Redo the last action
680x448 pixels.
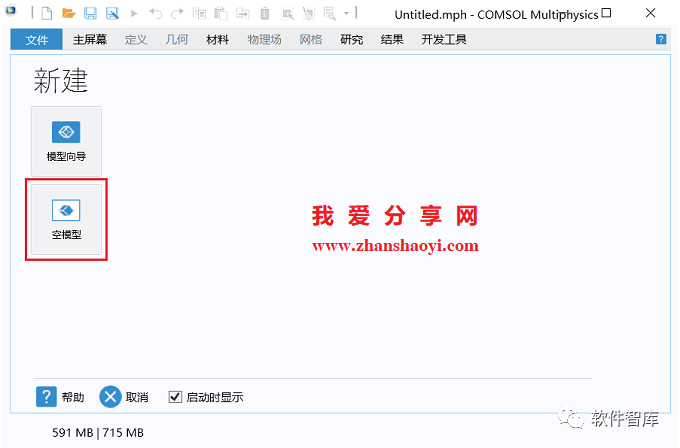click(x=177, y=13)
